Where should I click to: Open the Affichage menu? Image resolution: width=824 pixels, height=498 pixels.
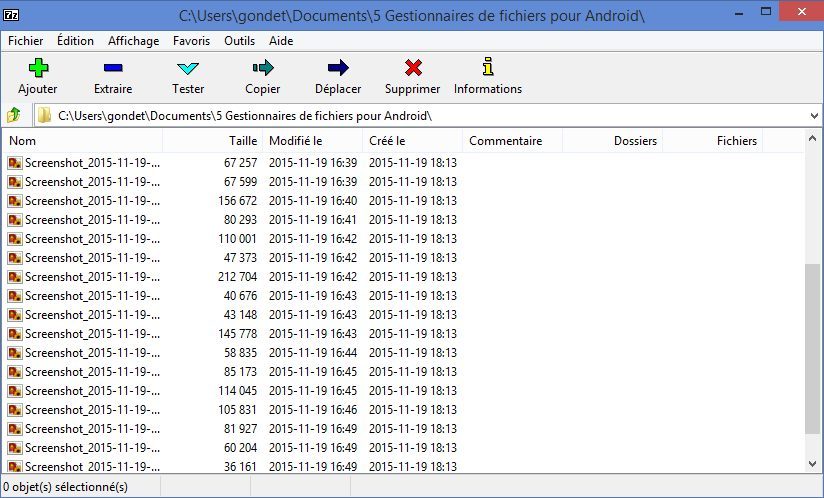[x=133, y=41]
